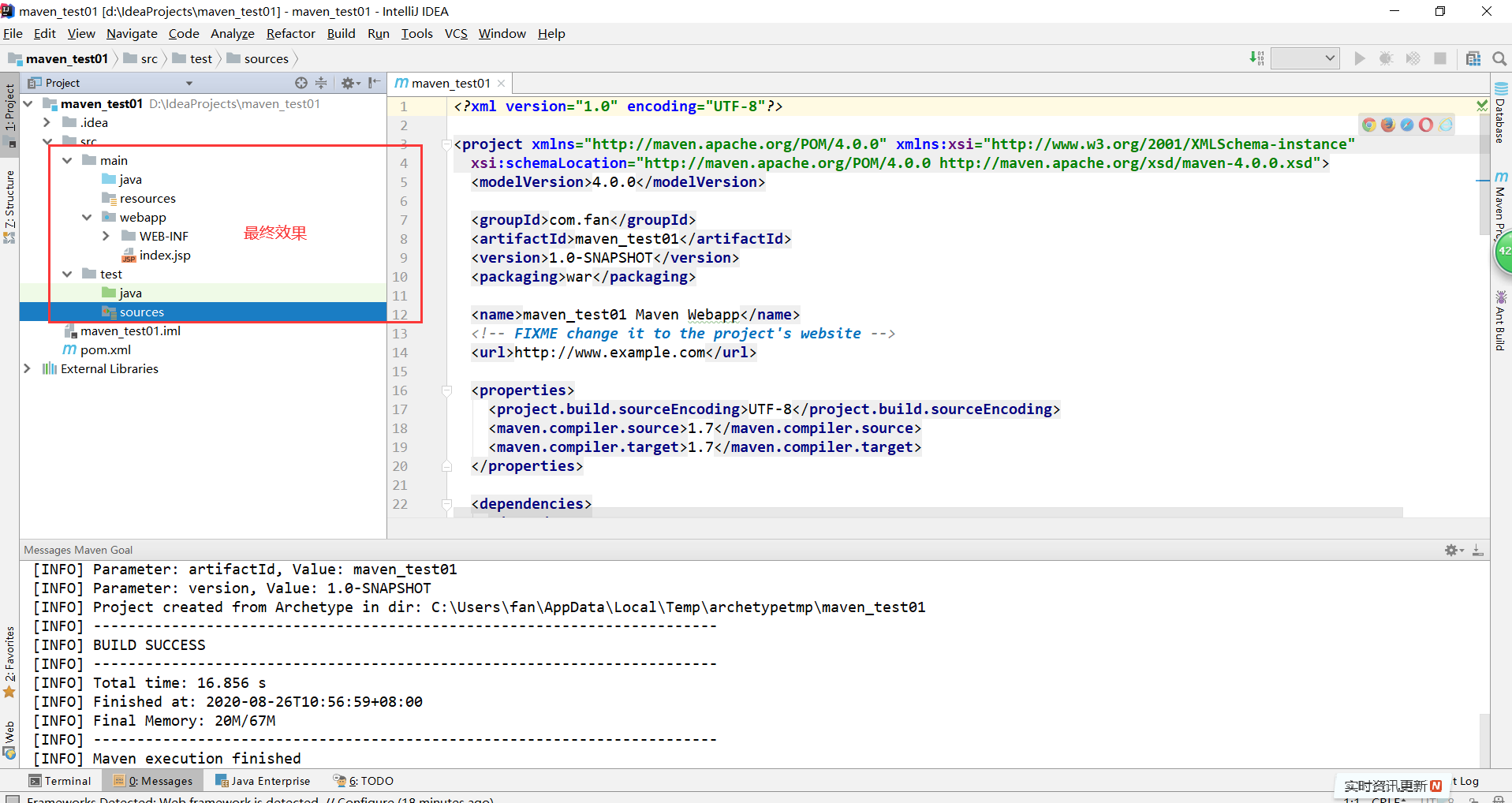Collapse the webapp folder
The height and width of the screenshot is (803, 1512).
click(87, 217)
